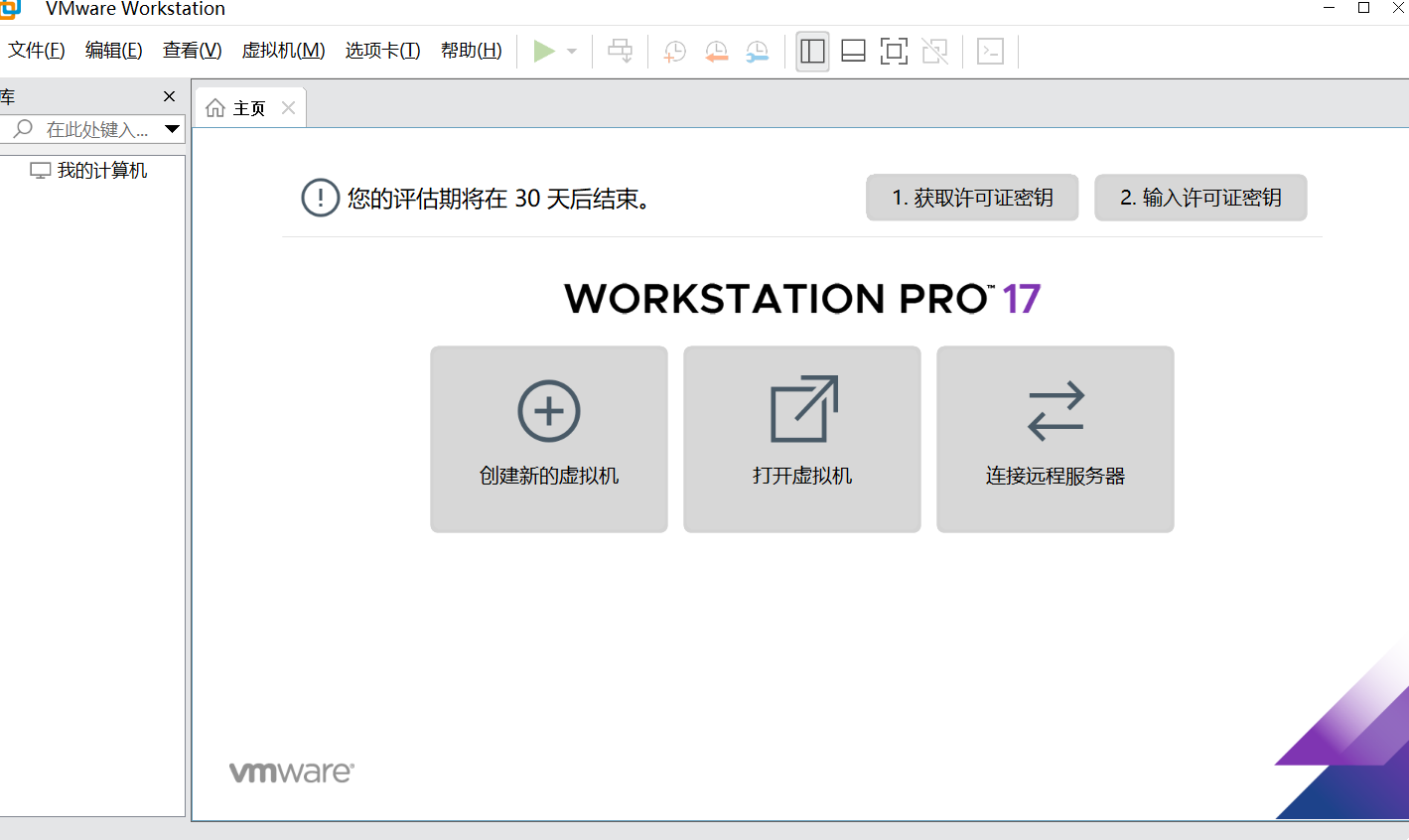Screen dimensions: 1409x840
Task: Open the 选项卡(T) menu
Action: click(383, 51)
